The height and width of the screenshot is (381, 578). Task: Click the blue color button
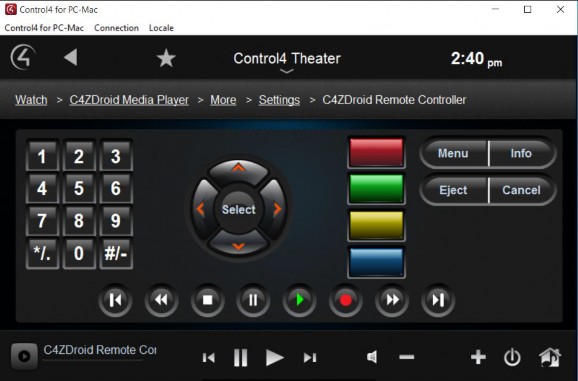pos(376,262)
